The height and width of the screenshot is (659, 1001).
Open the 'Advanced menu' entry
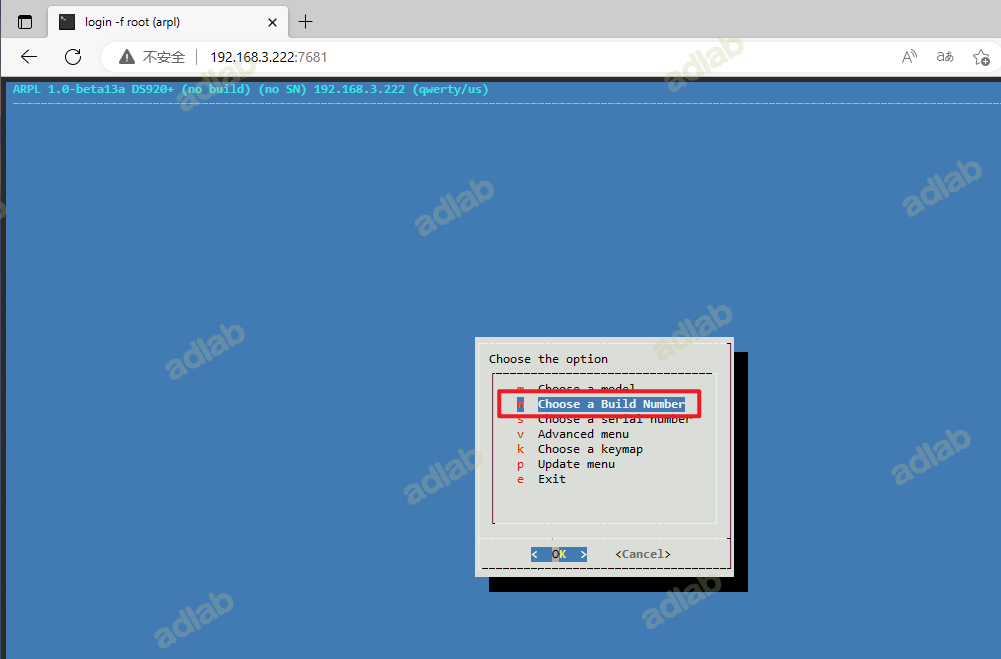click(583, 434)
